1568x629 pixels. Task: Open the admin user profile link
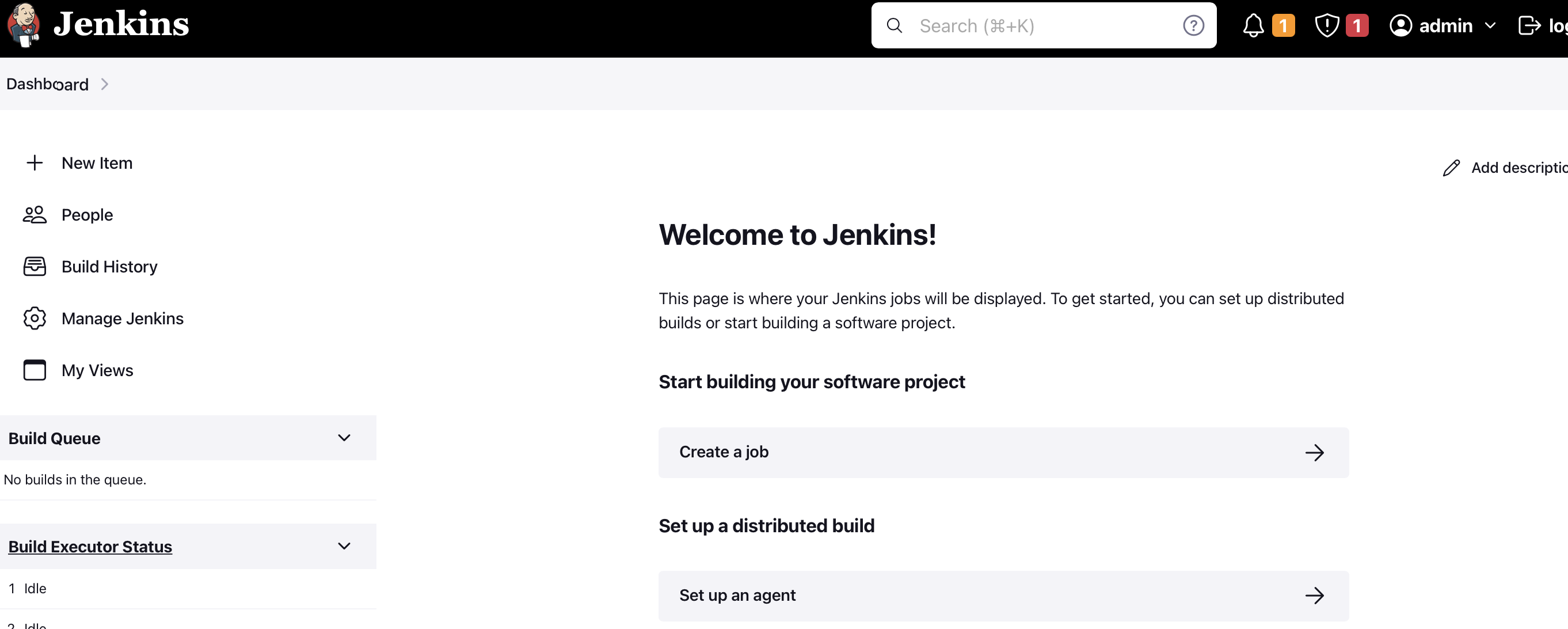[1445, 25]
